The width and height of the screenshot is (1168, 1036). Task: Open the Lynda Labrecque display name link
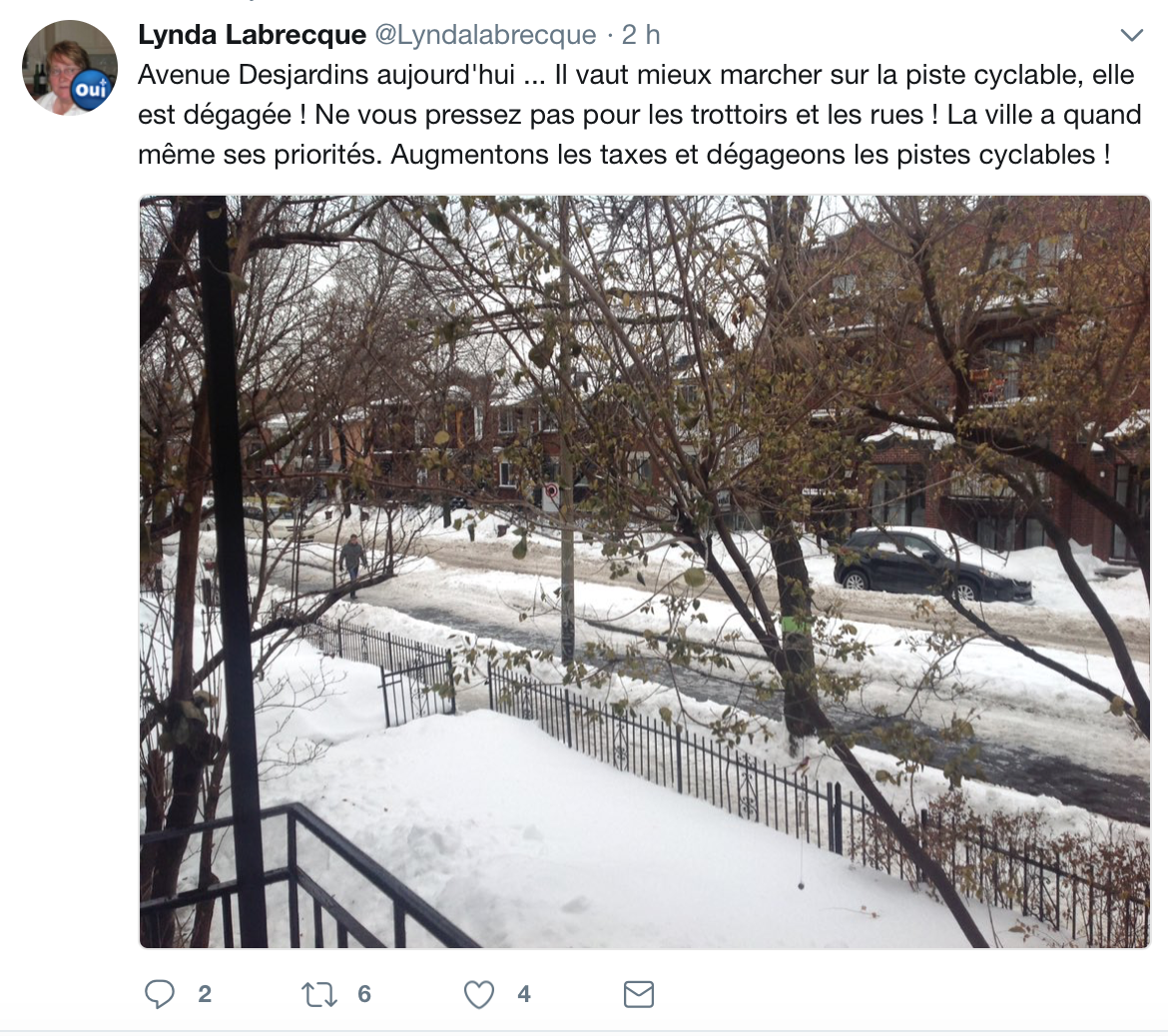(252, 34)
